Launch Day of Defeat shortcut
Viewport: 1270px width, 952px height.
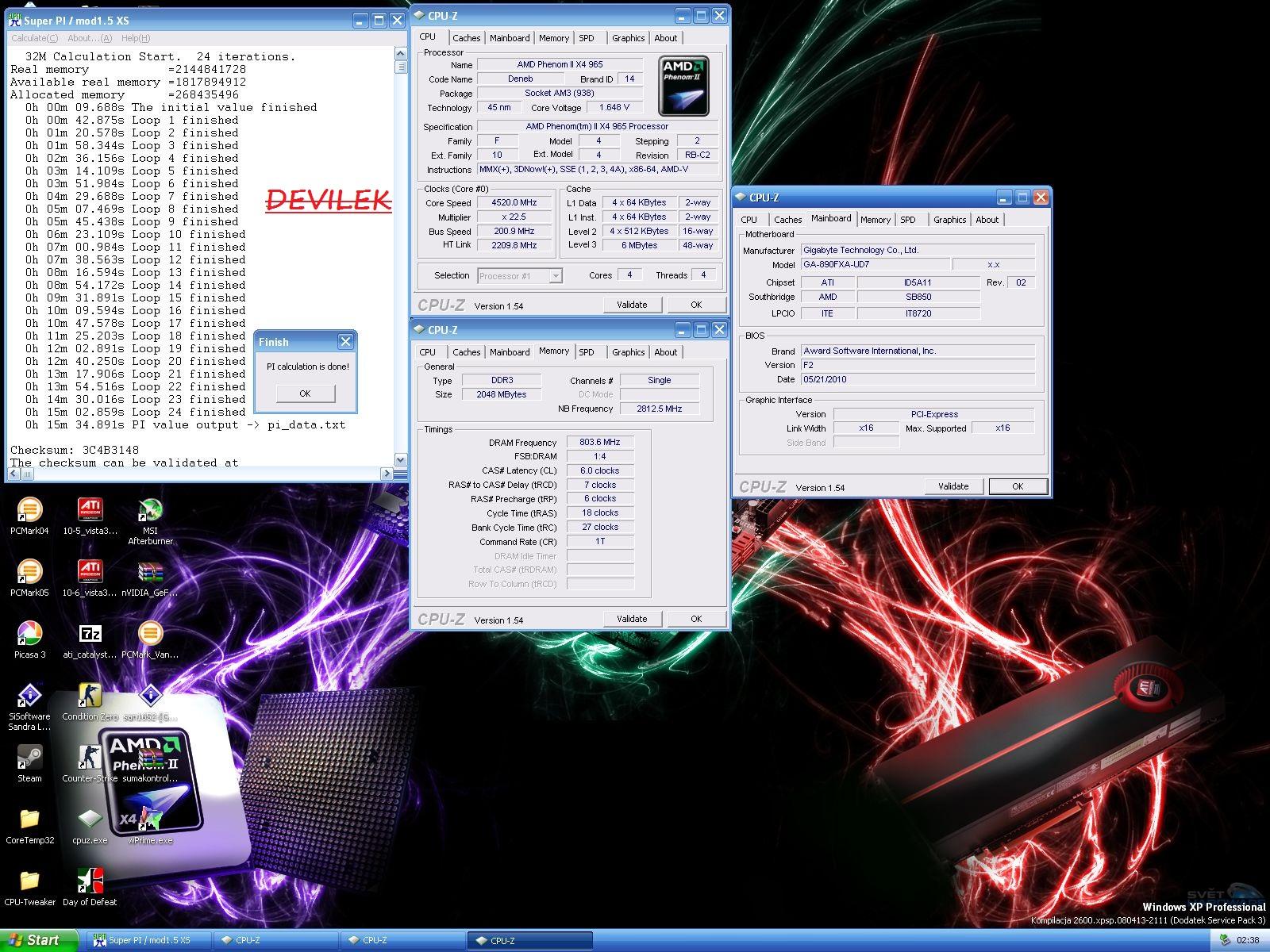click(90, 888)
